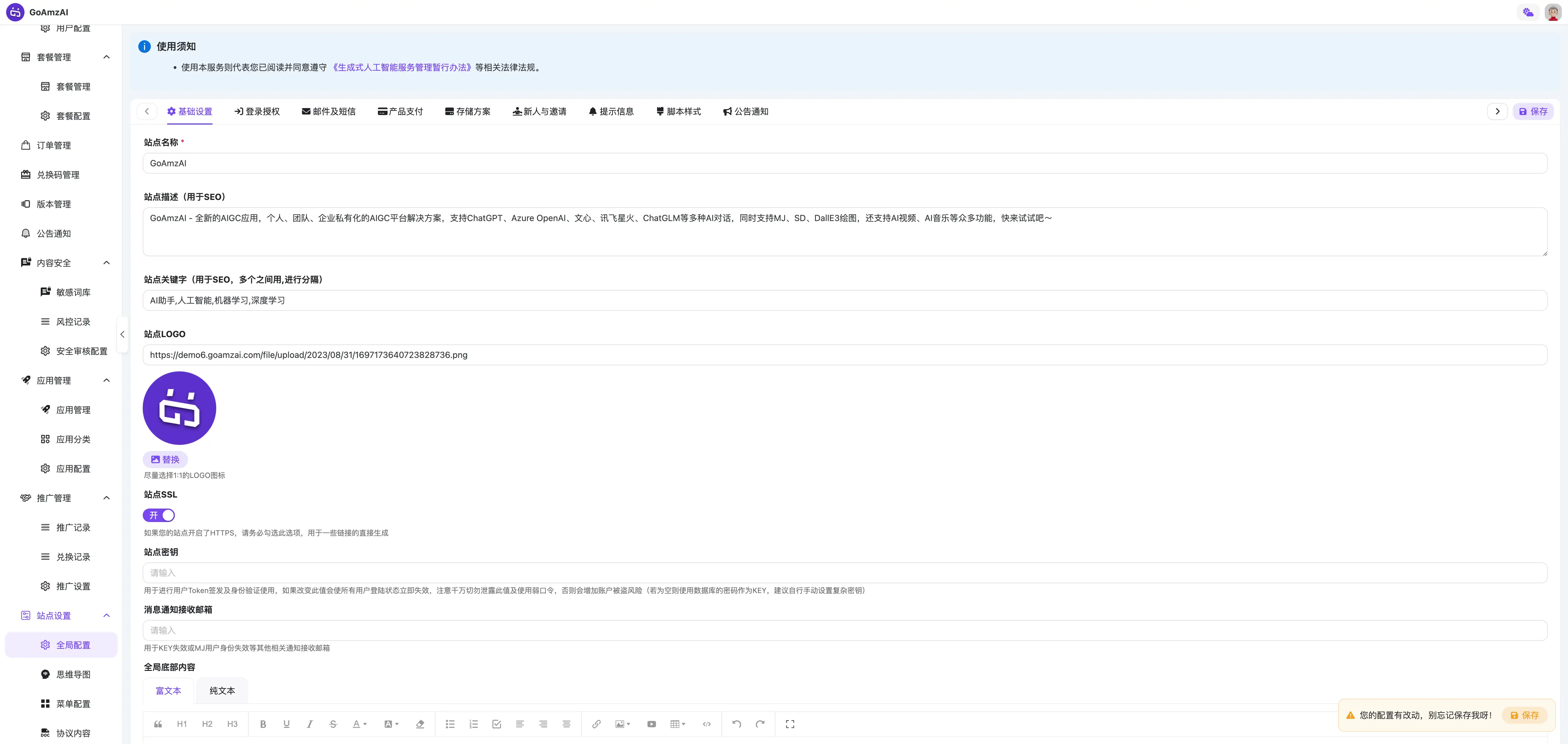The width and height of the screenshot is (1568, 744).
Task: Open the user avatar menu
Action: [x=1553, y=12]
